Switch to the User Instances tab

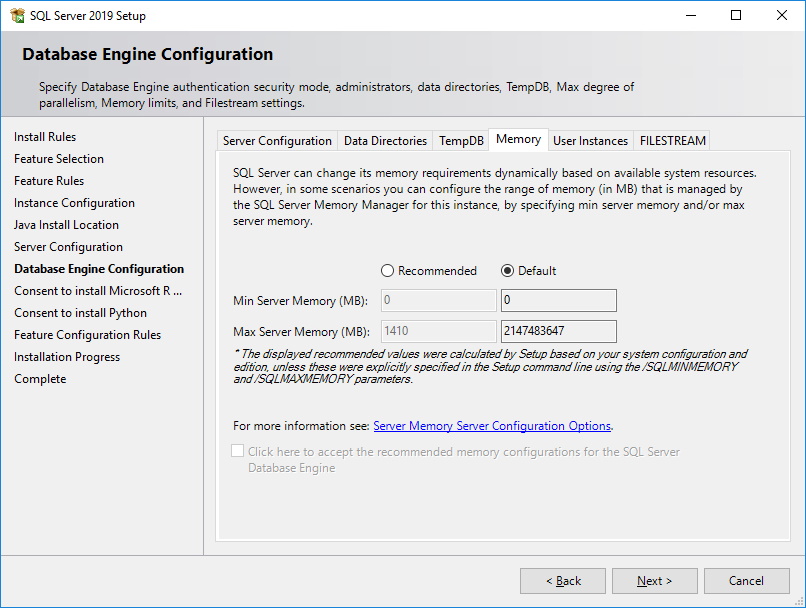point(591,141)
